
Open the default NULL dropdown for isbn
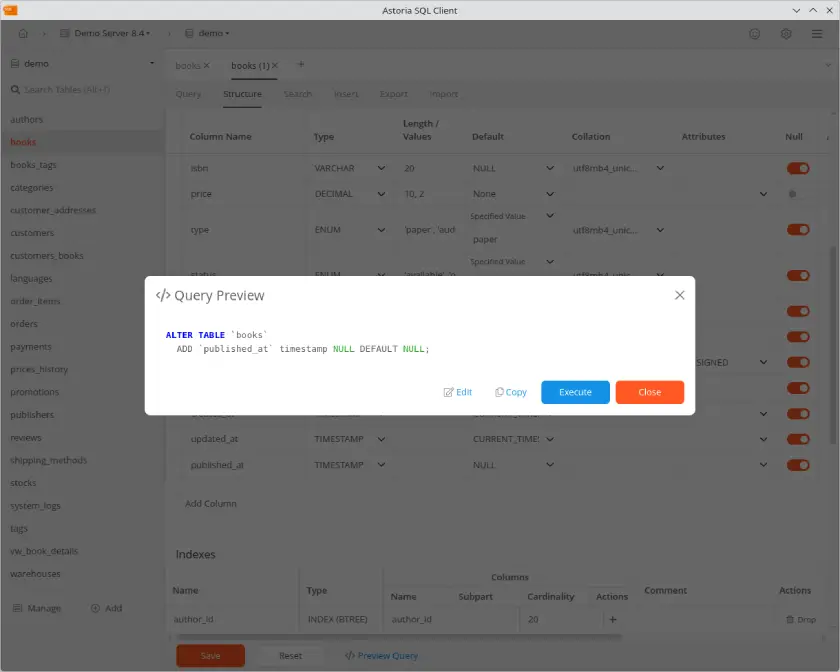click(x=513, y=168)
